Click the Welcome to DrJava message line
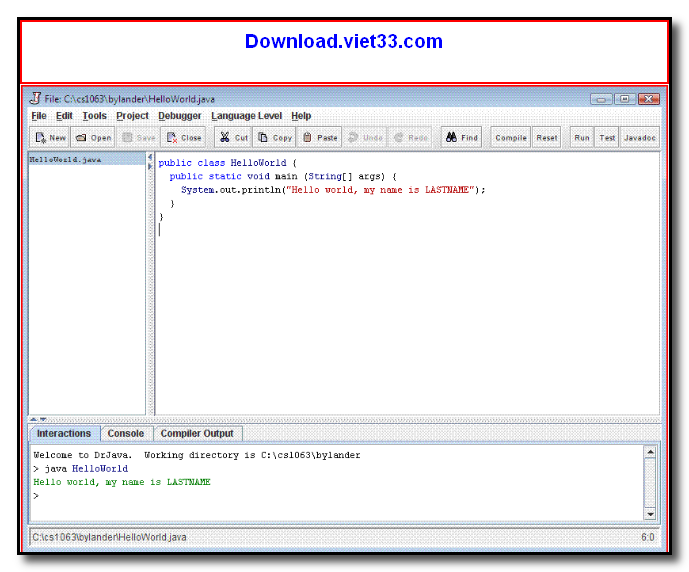The height and width of the screenshot is (572, 689). [197, 455]
